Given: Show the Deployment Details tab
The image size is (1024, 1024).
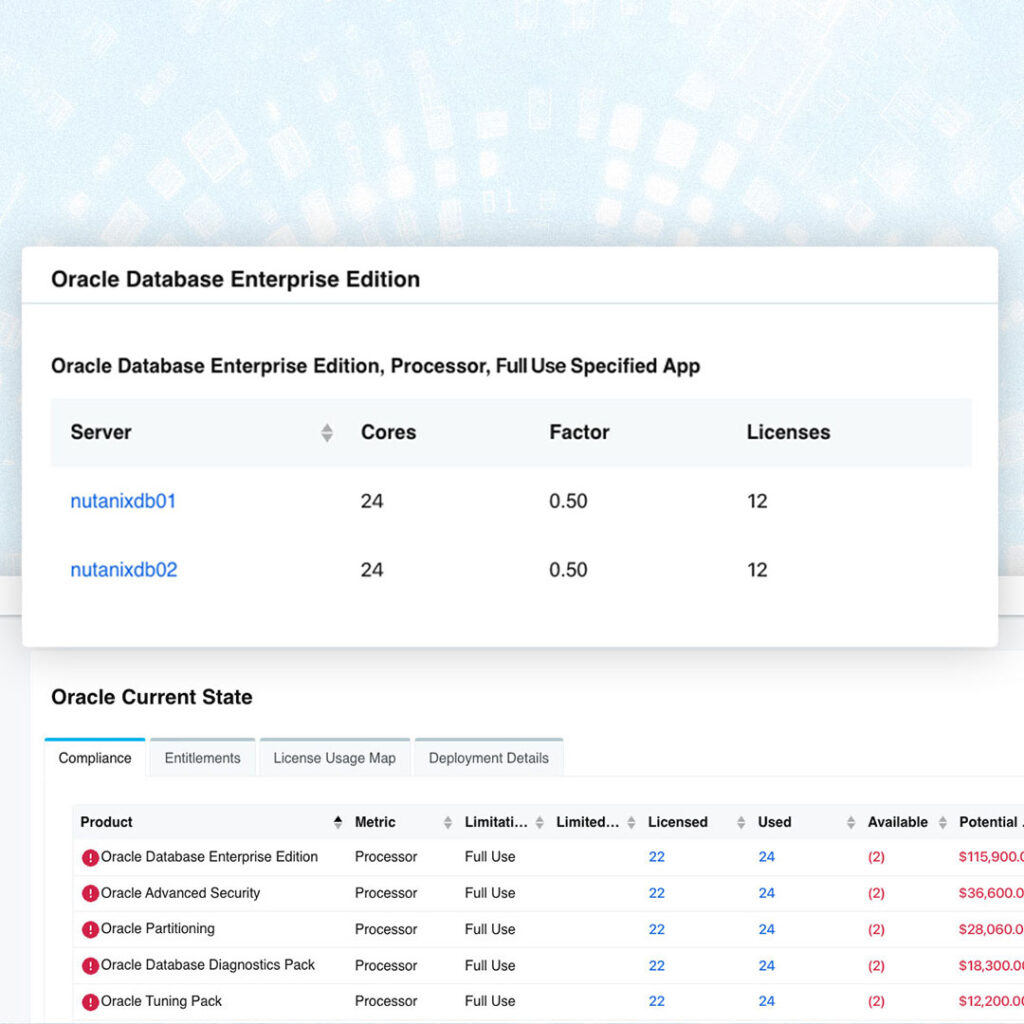Looking at the screenshot, I should click(488, 758).
